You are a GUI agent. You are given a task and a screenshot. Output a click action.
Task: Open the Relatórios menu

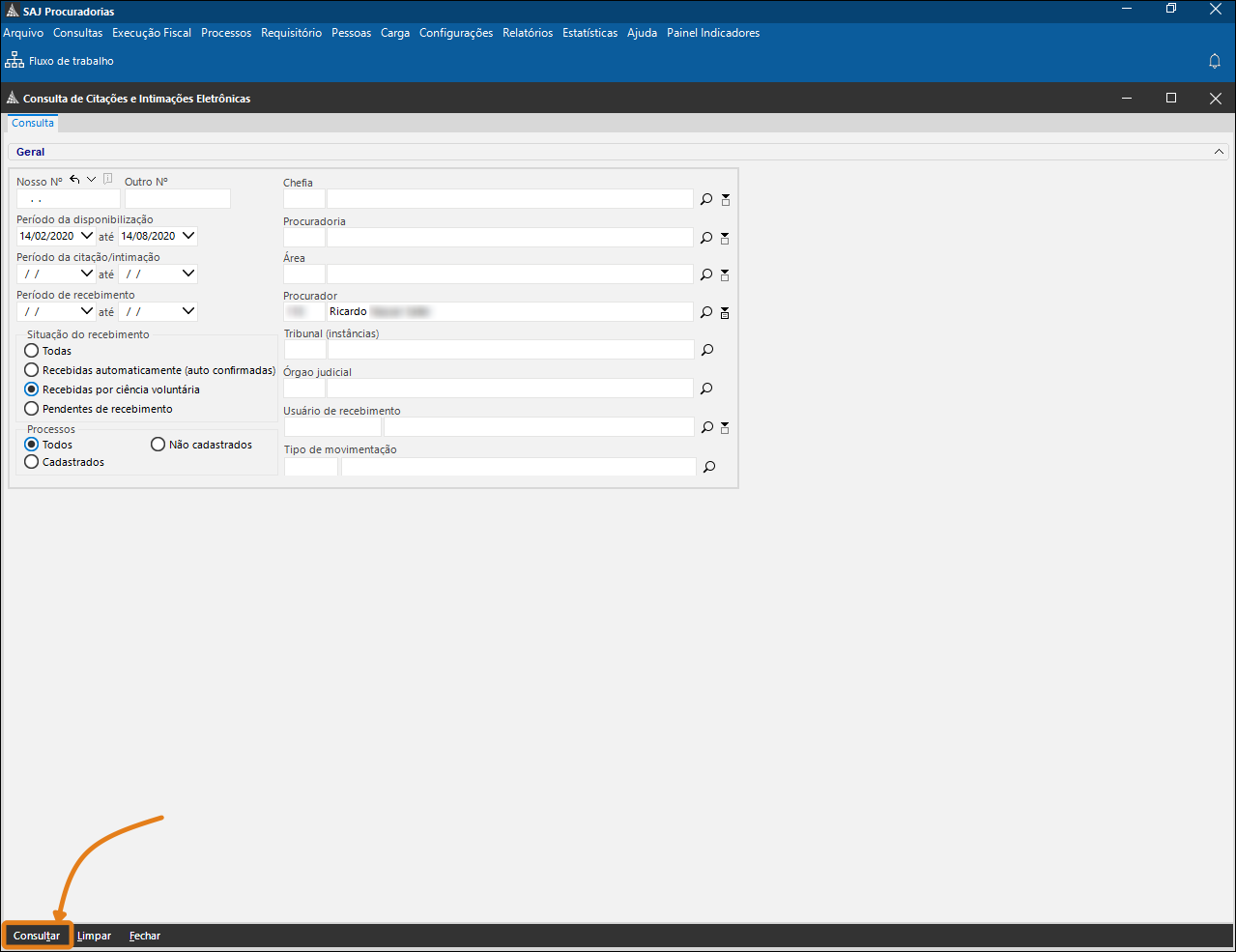528,33
